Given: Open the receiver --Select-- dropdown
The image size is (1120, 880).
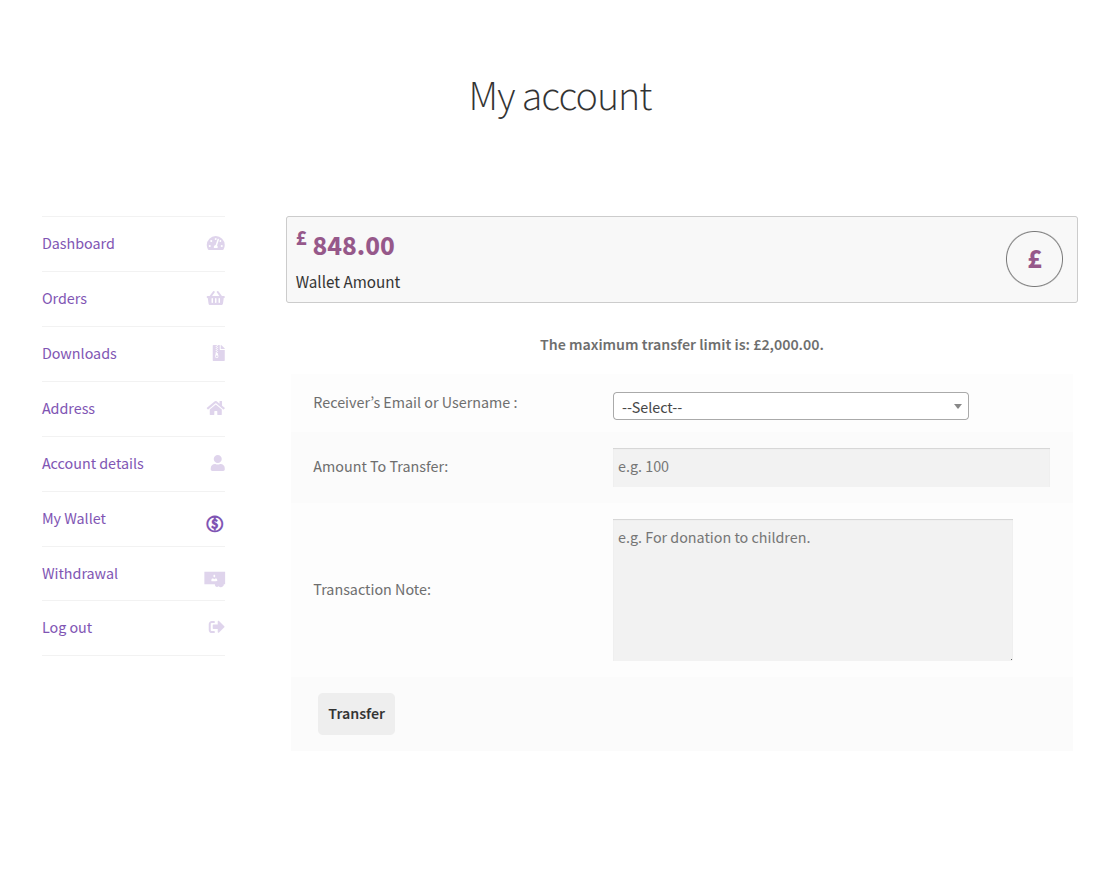Looking at the screenshot, I should click(x=780, y=407).
